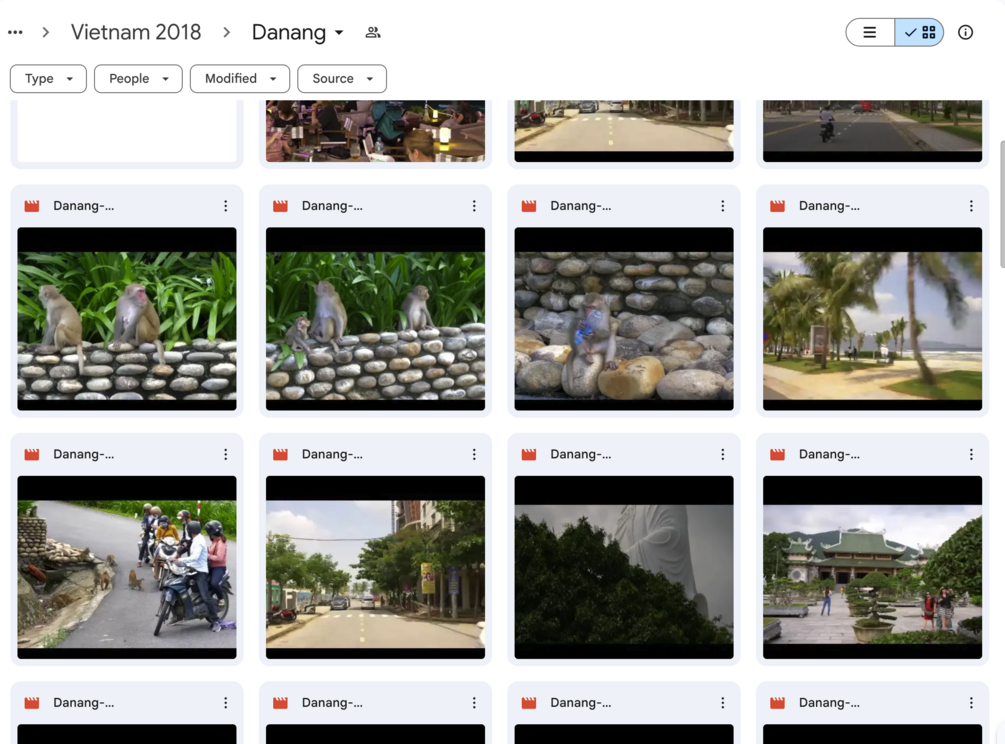The width and height of the screenshot is (1005, 744).
Task: Click the video file icon of the white statue card
Action: coord(529,454)
